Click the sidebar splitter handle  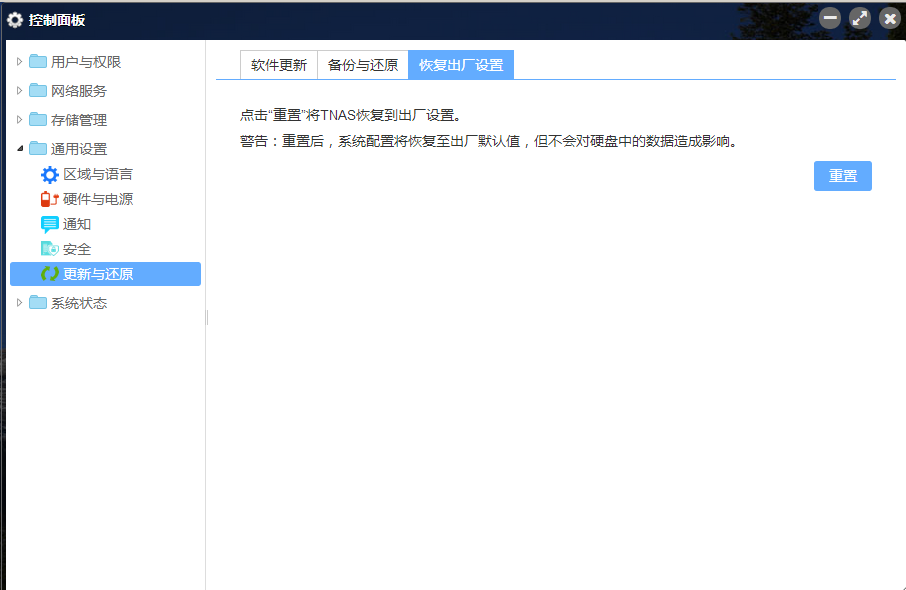pyautogui.click(x=207, y=317)
